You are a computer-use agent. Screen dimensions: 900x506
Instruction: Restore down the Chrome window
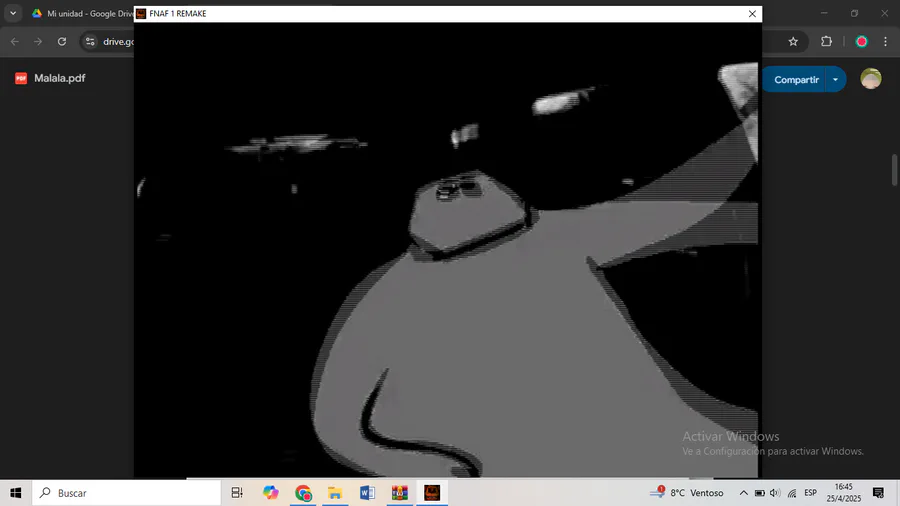tap(855, 13)
